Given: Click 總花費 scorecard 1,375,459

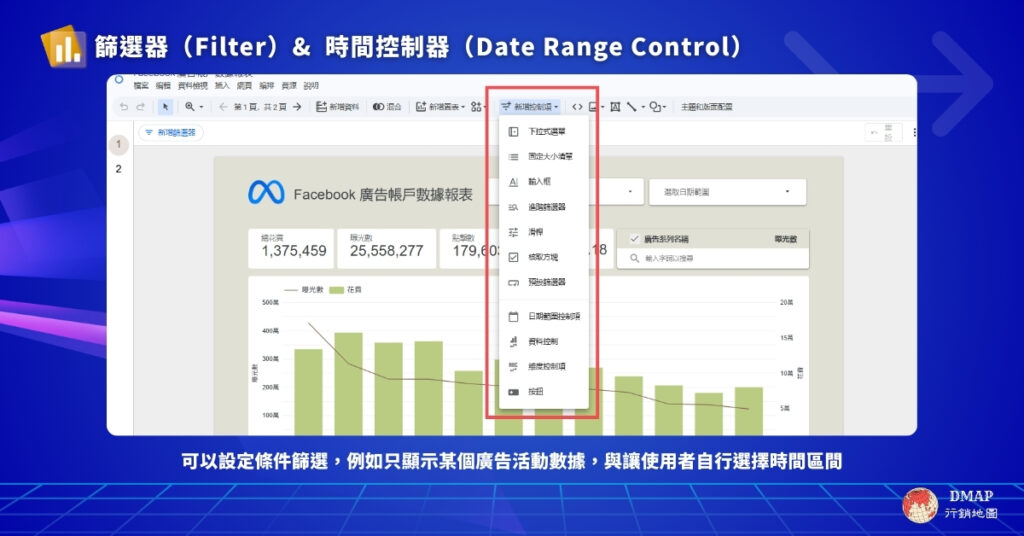Looking at the screenshot, I should coord(291,248).
